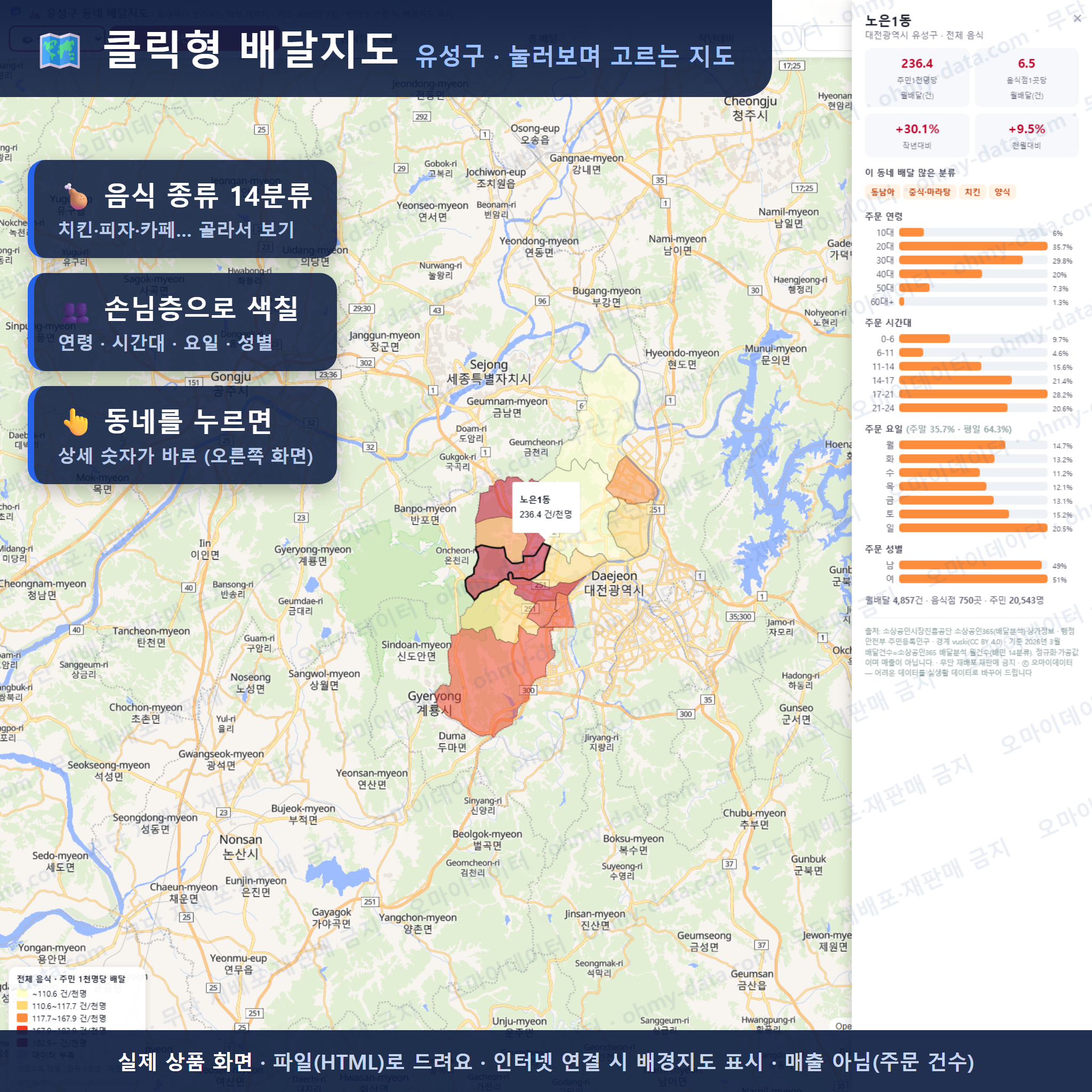The width and height of the screenshot is (1092, 1092).
Task: Click the 110.6~117.7 legend color swatch
Action: point(22,1006)
